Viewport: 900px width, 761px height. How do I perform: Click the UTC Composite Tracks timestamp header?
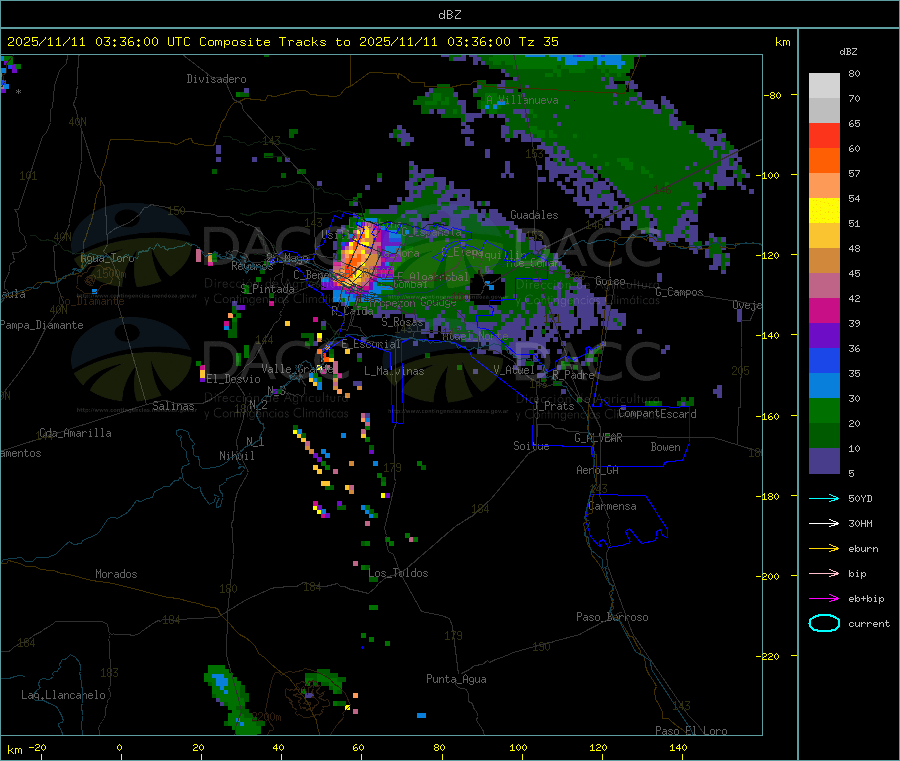283,42
